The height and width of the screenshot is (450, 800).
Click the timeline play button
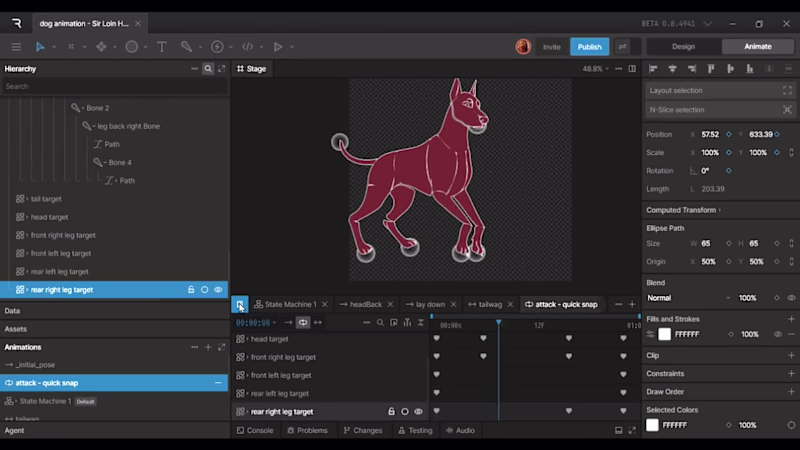pyautogui.click(x=240, y=304)
